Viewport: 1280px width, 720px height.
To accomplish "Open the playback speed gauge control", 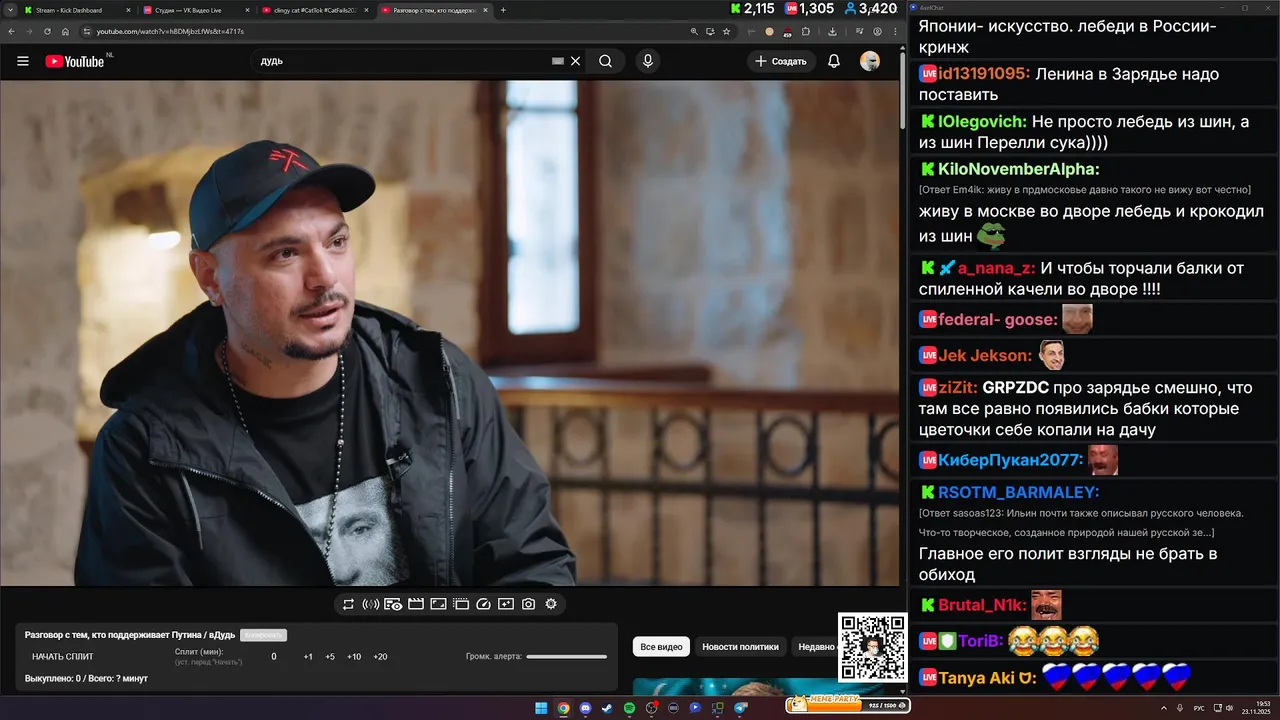I will click(x=484, y=604).
